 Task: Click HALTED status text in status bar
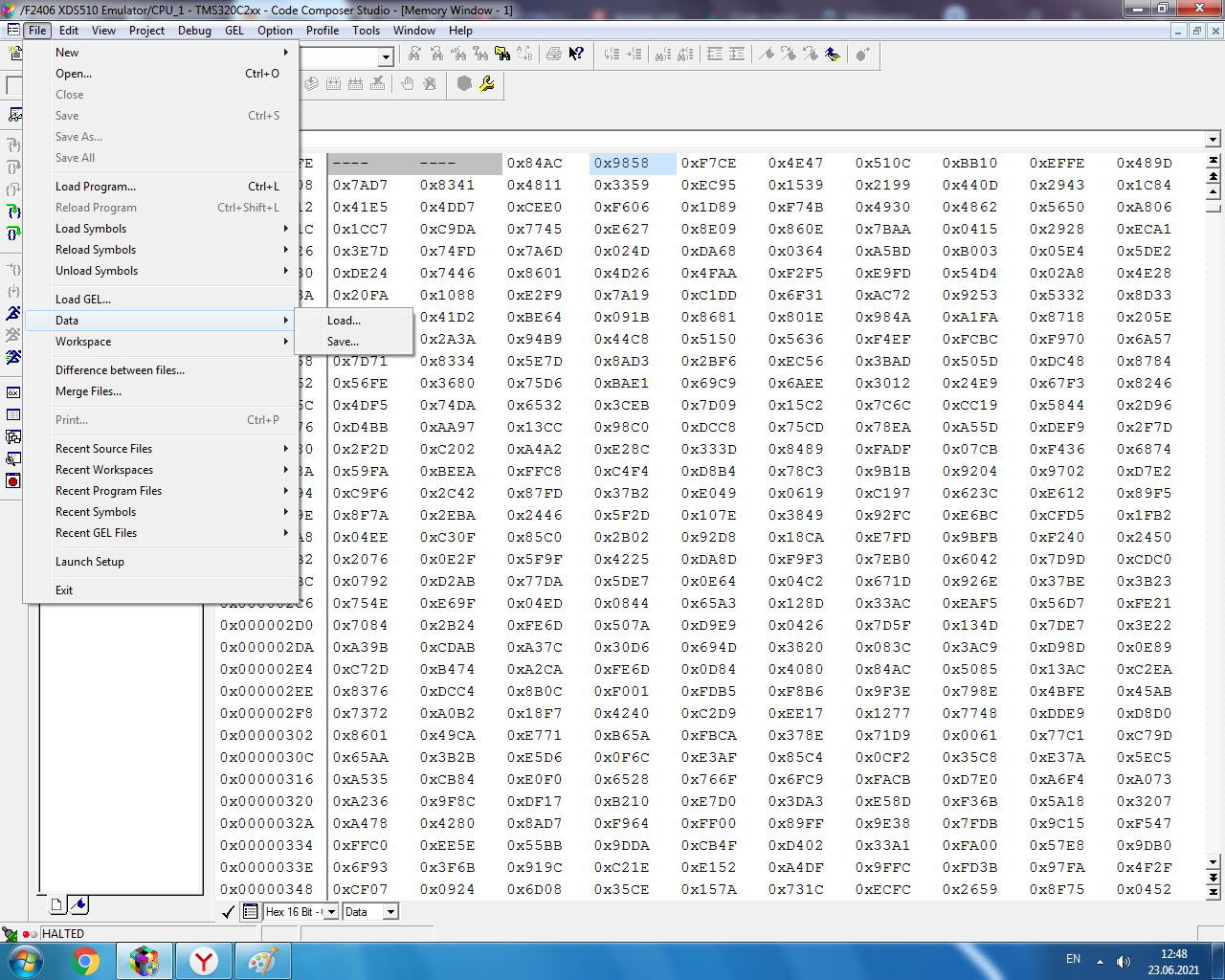[x=63, y=934]
